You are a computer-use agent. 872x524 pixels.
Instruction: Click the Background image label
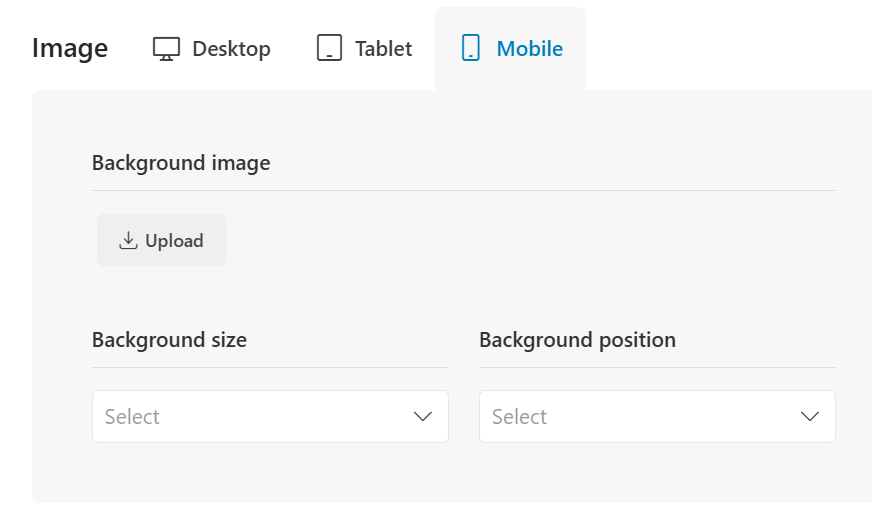click(x=181, y=163)
